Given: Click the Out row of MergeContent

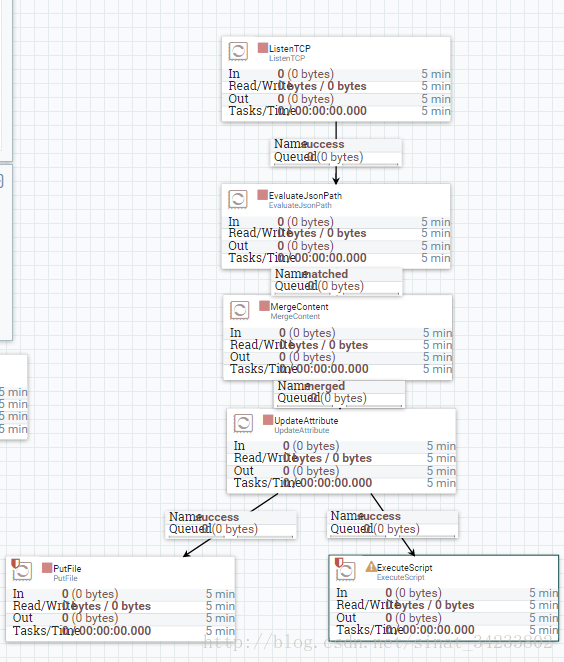Looking at the screenshot, I should [x=338, y=357].
